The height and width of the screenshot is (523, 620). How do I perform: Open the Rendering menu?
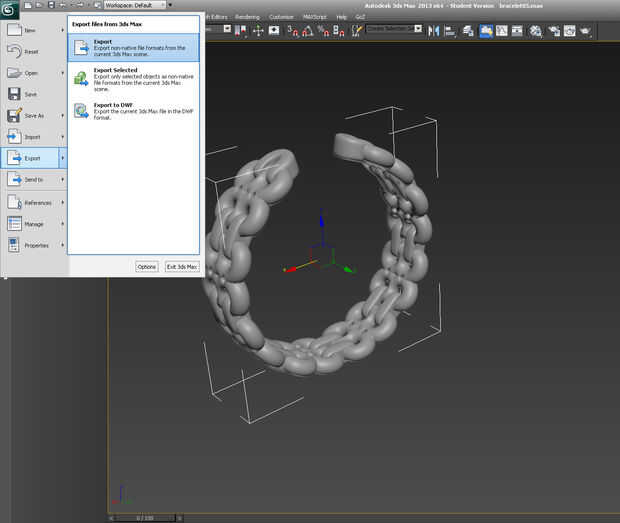coord(247,17)
